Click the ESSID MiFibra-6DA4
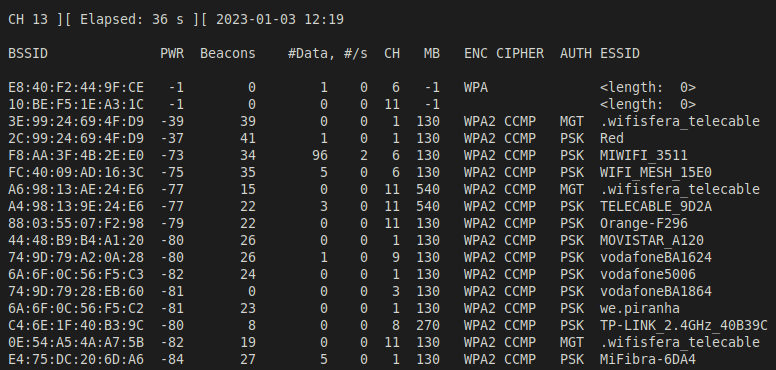The height and width of the screenshot is (370, 776). (x=648, y=359)
